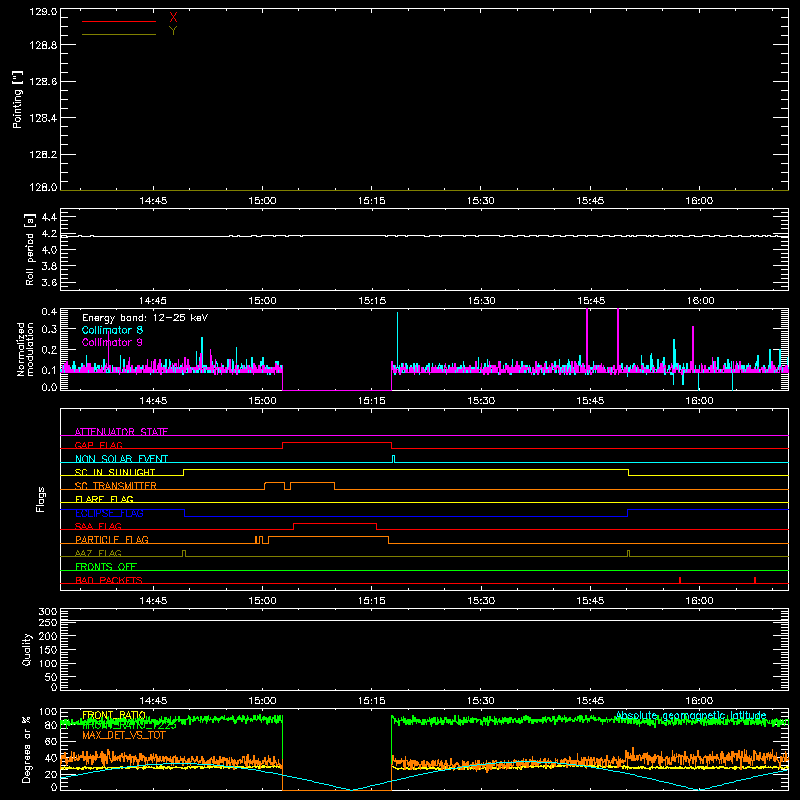Click the 'Degrees or %' axis title
This screenshot has width=800, height=800.
(27, 749)
